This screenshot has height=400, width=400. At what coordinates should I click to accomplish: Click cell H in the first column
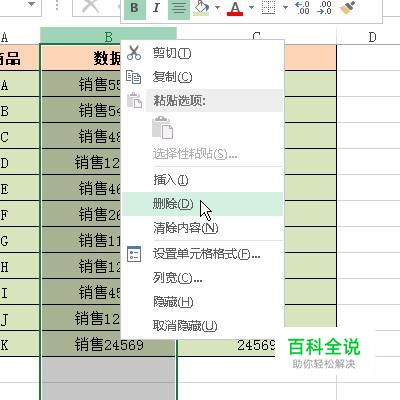pyautogui.click(x=19, y=266)
